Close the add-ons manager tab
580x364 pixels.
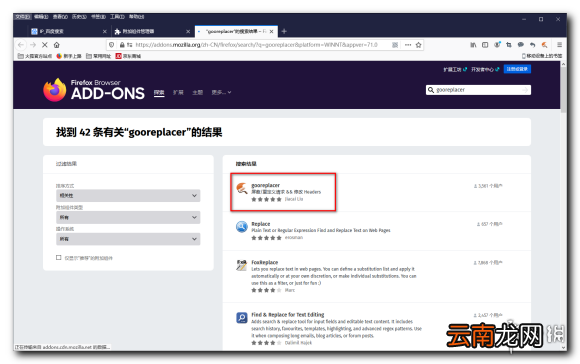tap(188, 31)
